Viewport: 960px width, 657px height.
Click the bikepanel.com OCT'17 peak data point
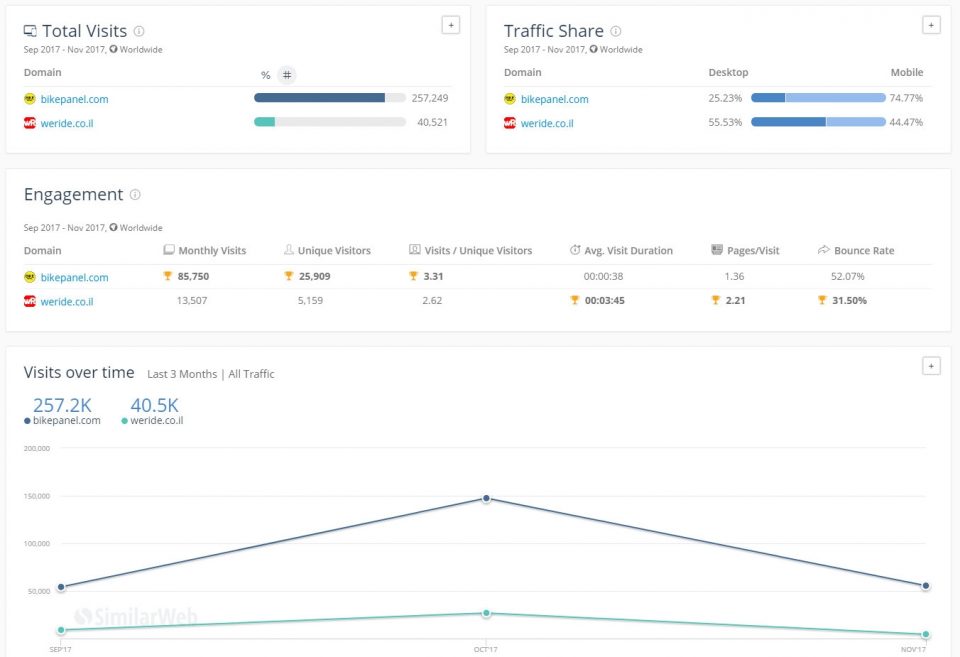486,498
